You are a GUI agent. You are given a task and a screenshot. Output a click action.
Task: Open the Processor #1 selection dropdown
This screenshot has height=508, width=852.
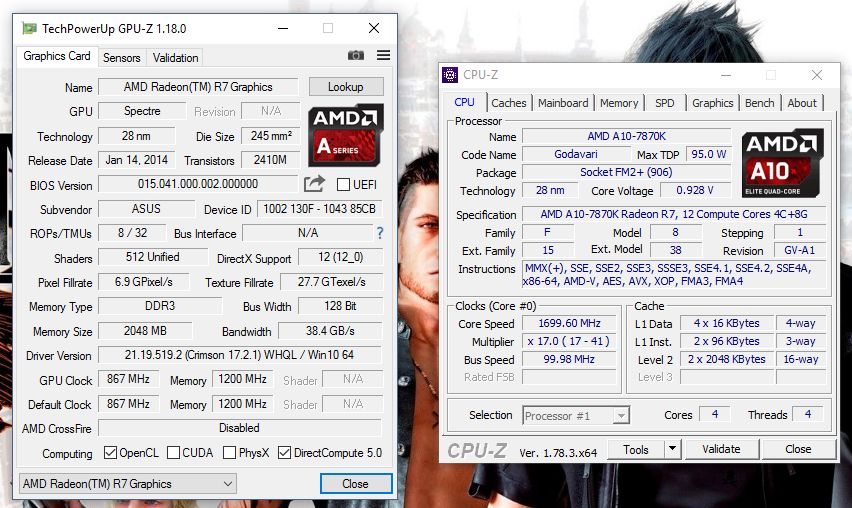[x=576, y=416]
